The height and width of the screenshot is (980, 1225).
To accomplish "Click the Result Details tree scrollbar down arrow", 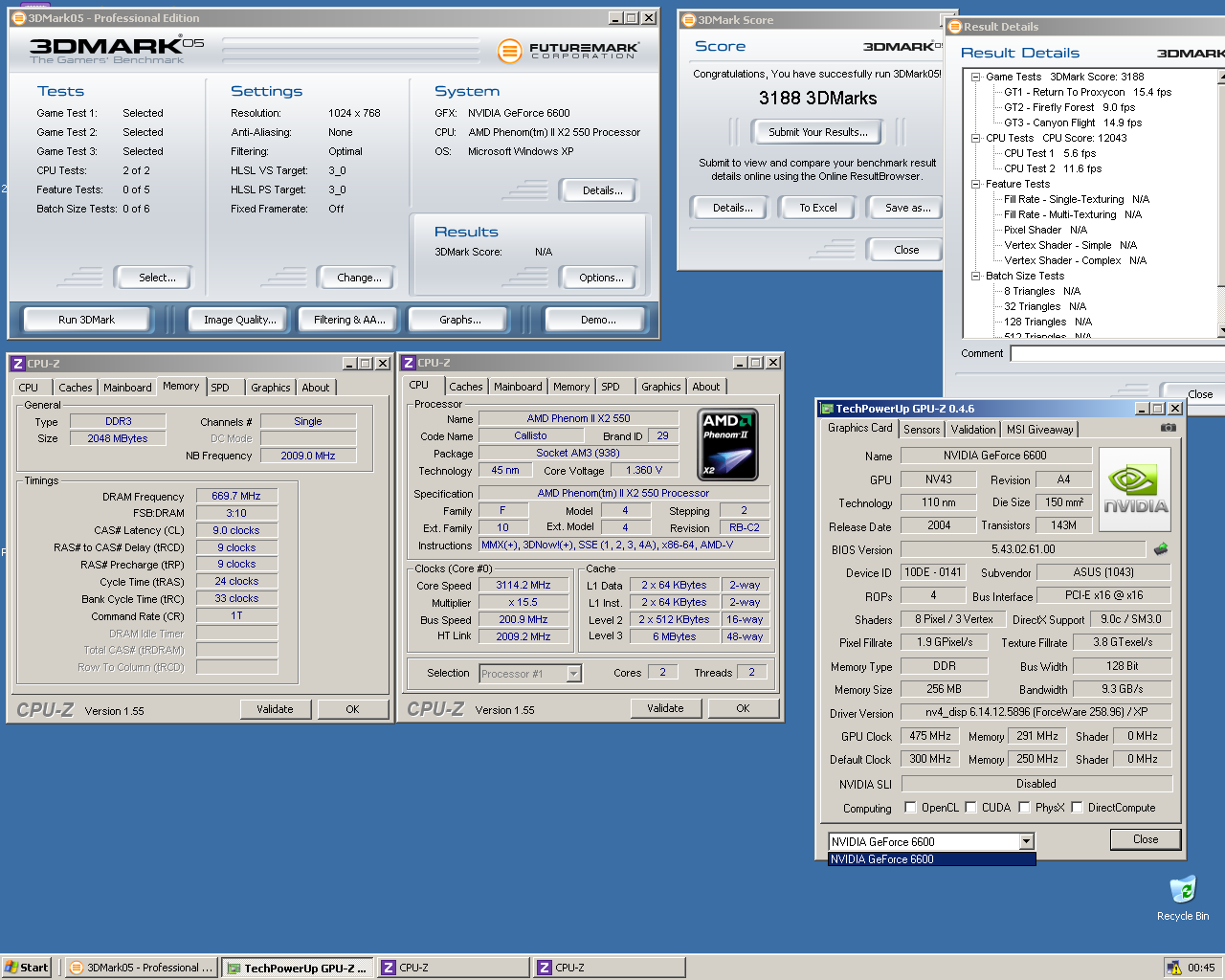I will 1221,330.
